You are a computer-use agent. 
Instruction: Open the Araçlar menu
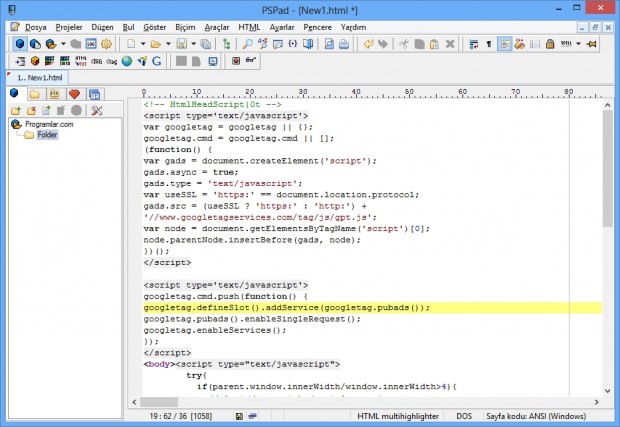[x=217, y=27]
